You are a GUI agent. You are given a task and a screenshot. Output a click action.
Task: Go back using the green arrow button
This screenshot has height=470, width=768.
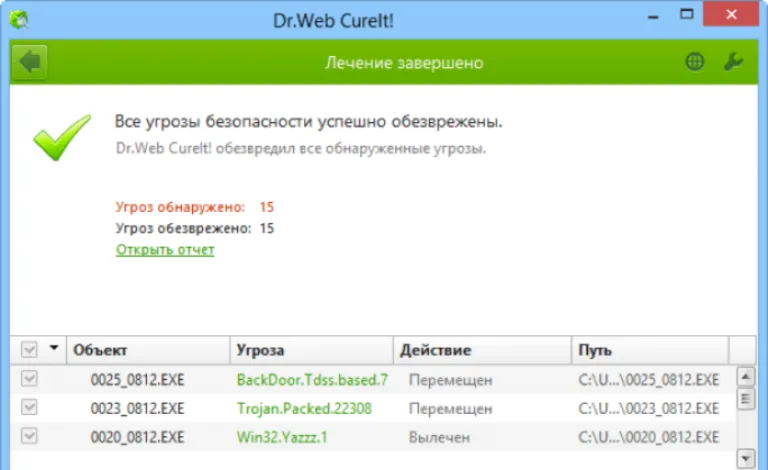click(30, 62)
